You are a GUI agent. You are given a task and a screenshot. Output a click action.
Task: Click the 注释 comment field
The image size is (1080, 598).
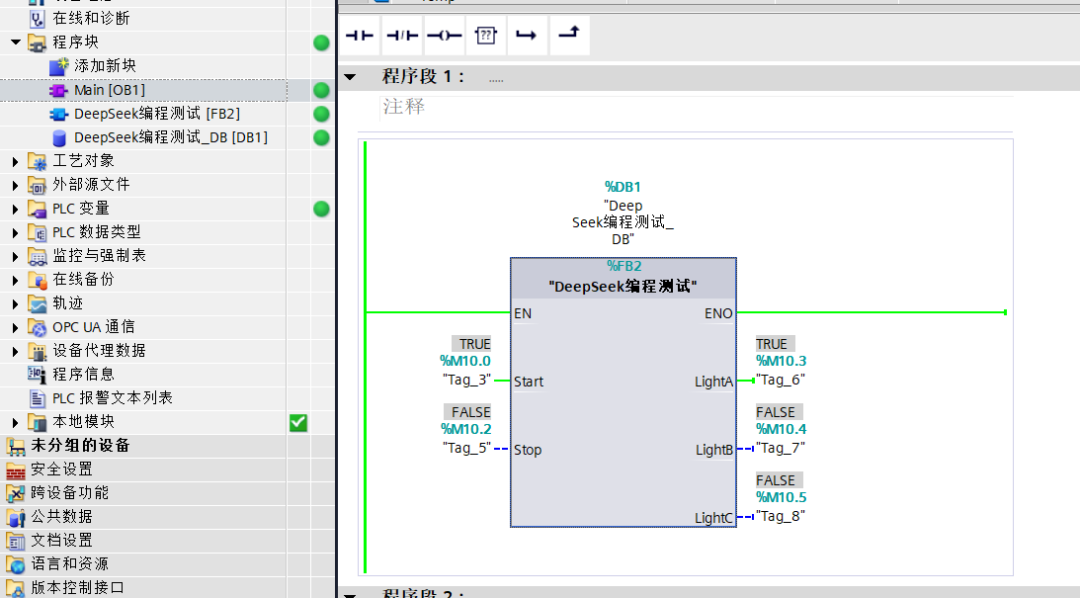pyautogui.click(x=696, y=107)
